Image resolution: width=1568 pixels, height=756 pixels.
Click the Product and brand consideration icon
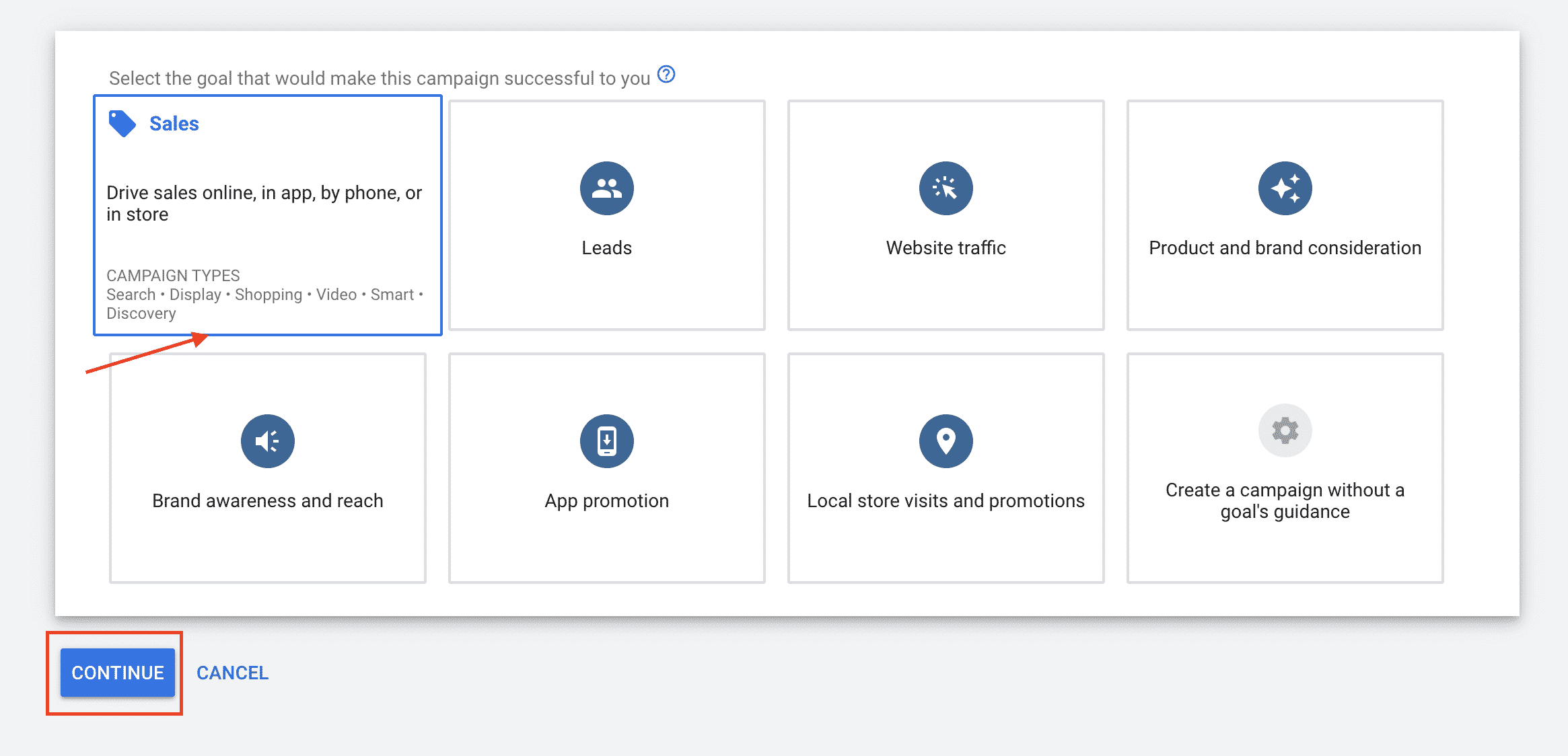1283,187
